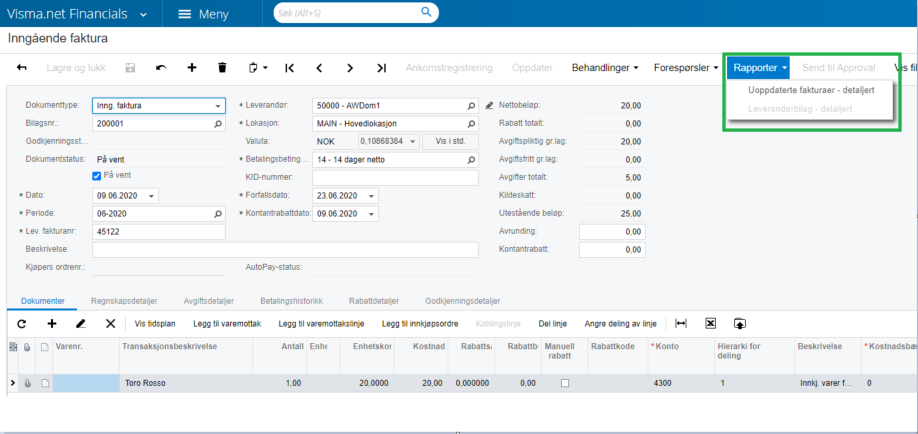Screen dimensions: 918x434
Task: Switch to Godkjenningsdetaljer tab
Action: point(463,301)
